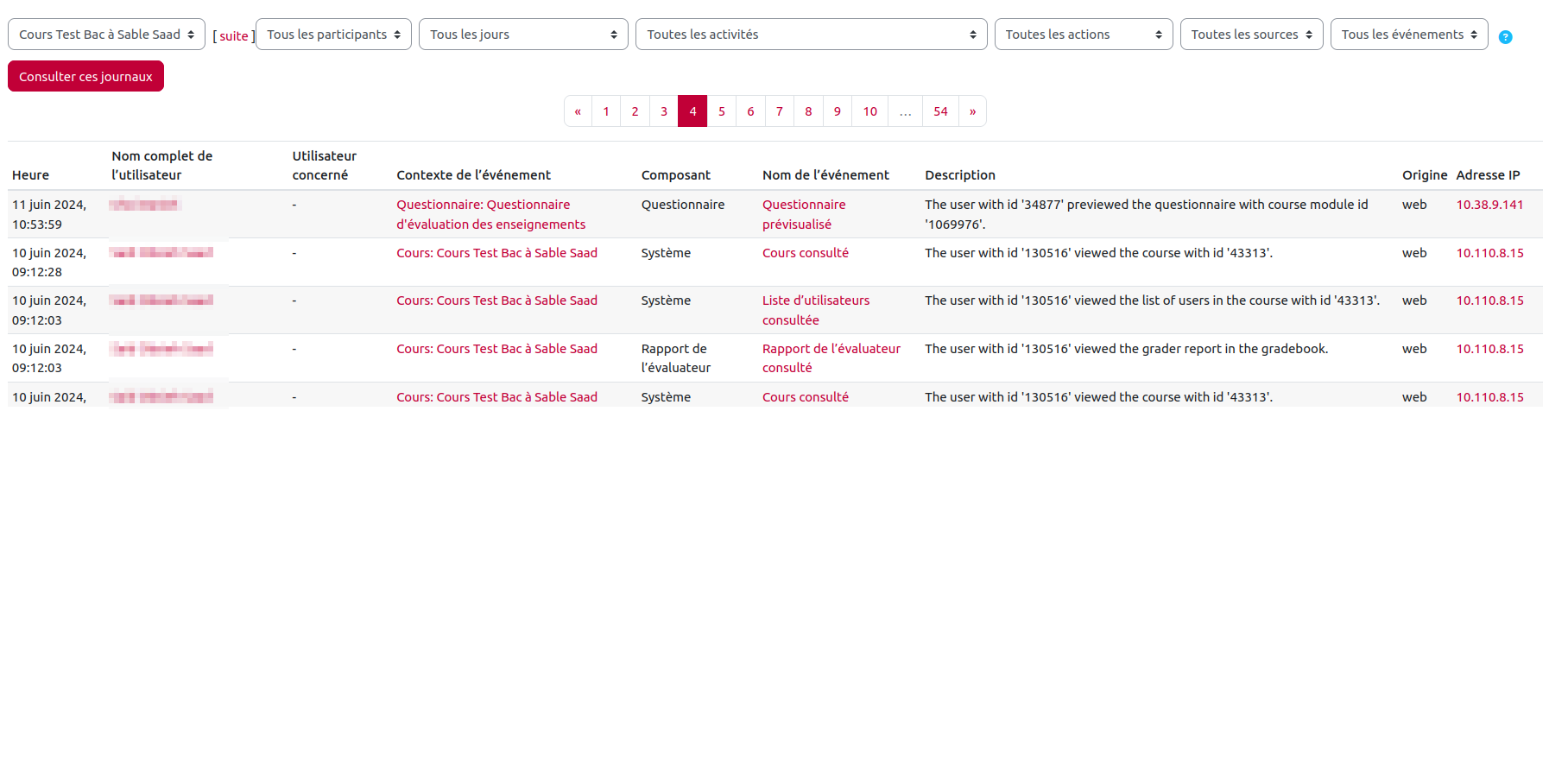Open the course selector dropdown

tap(106, 35)
